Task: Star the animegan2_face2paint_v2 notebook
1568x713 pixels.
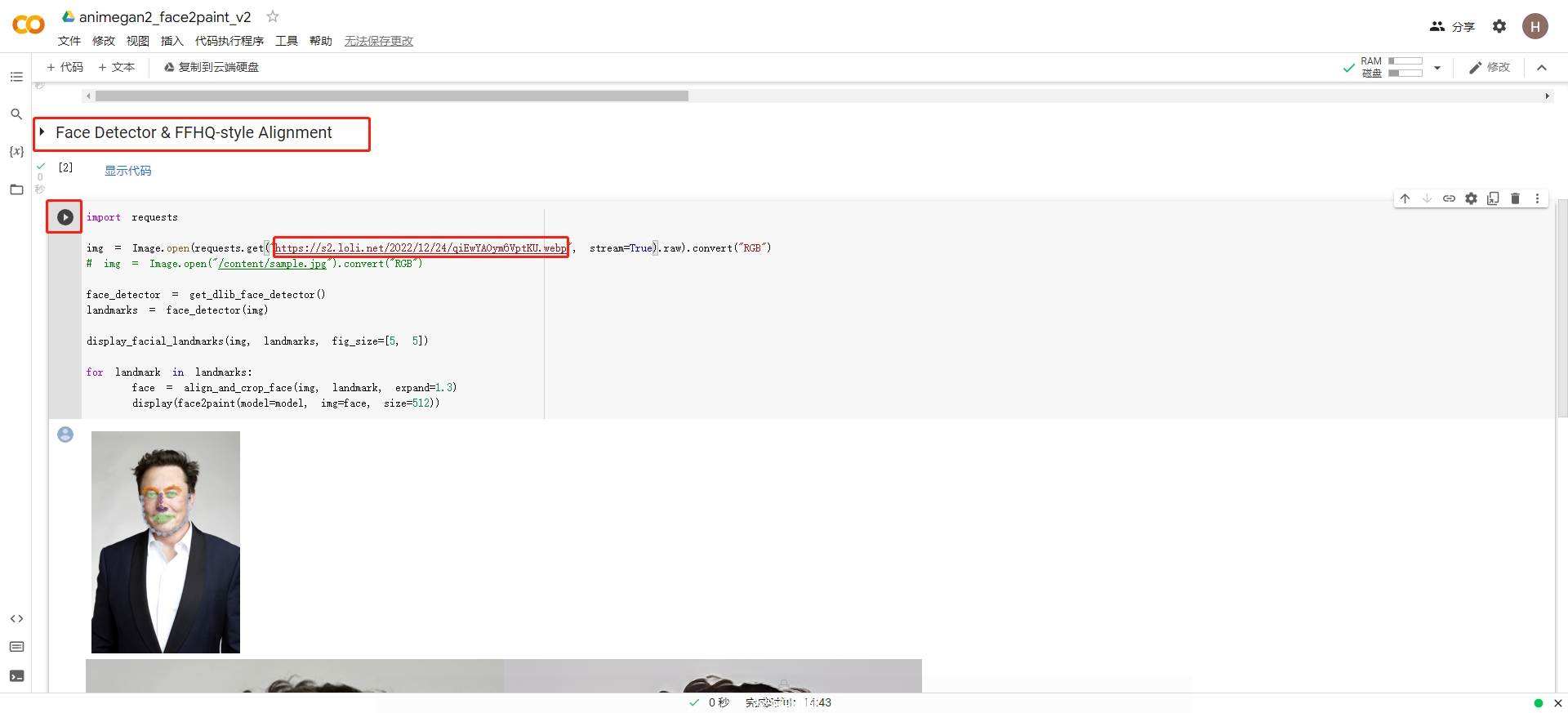Action: point(273,16)
